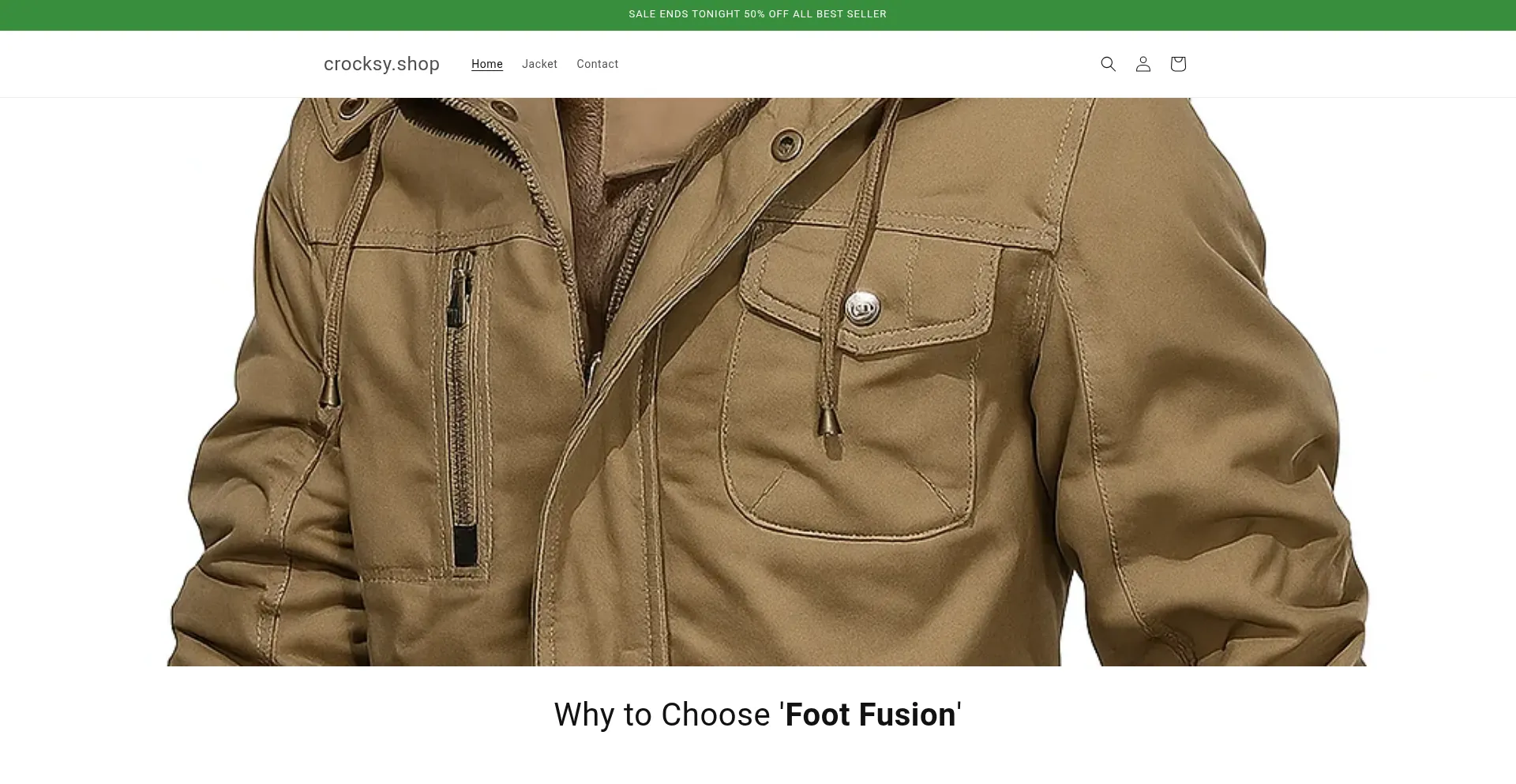Open the shopping cart icon
This screenshot has width=1516, height=784.
tap(1177, 64)
